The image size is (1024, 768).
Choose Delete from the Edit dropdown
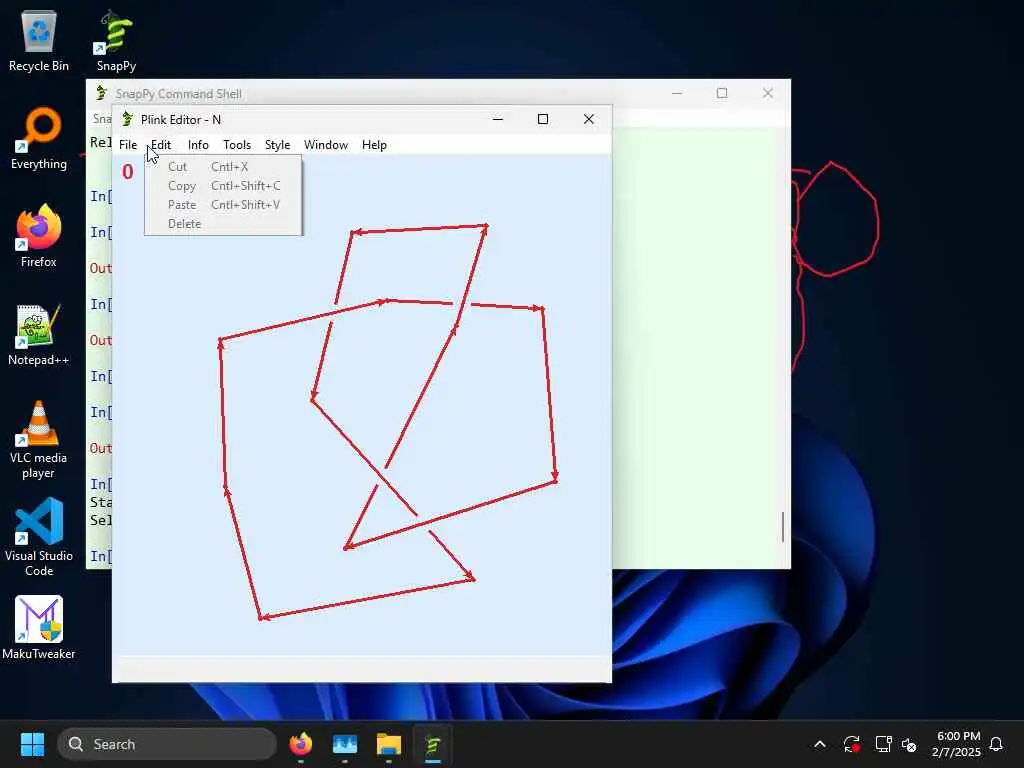[x=223, y=223]
